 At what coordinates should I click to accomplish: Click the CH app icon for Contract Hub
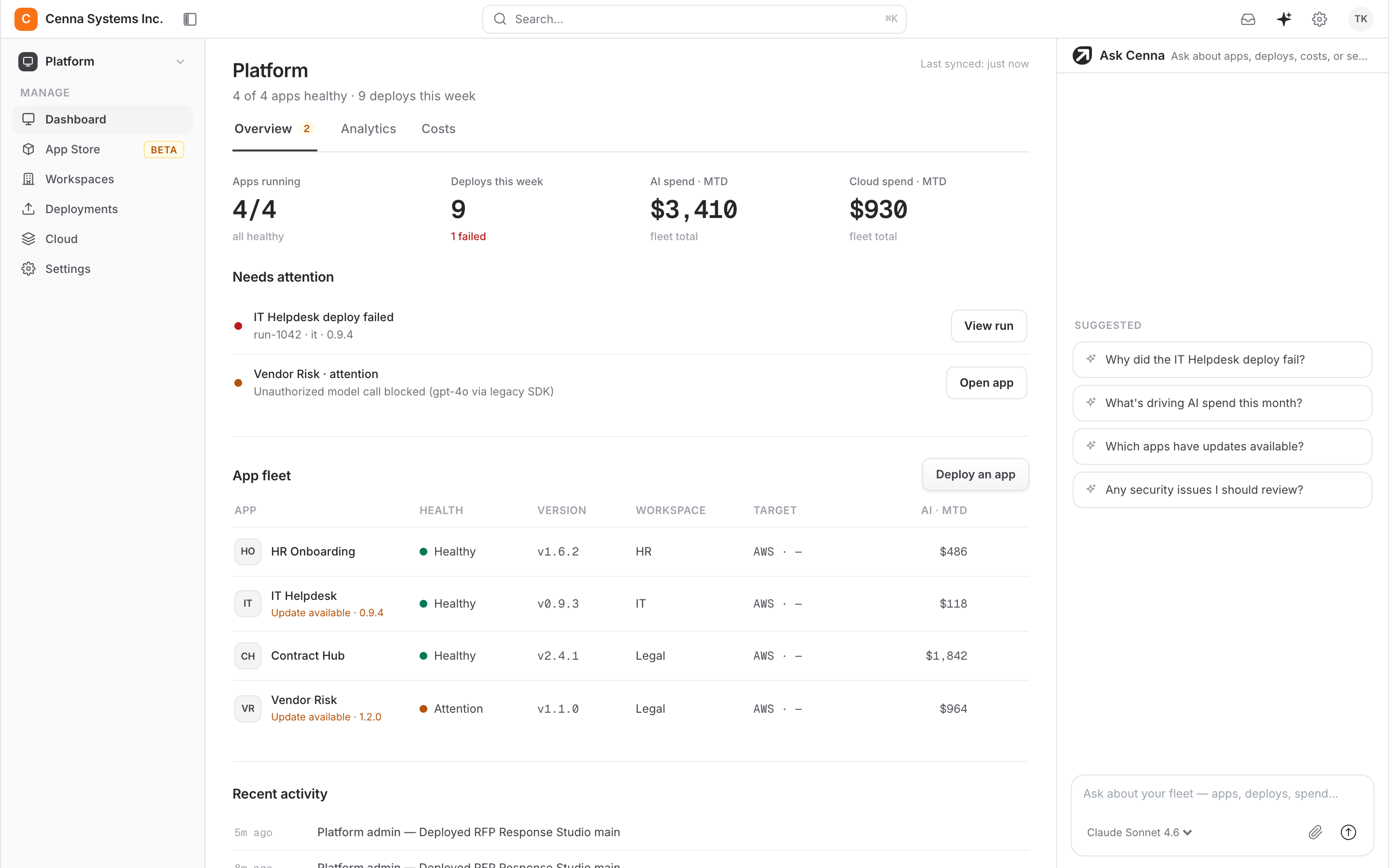(x=247, y=656)
